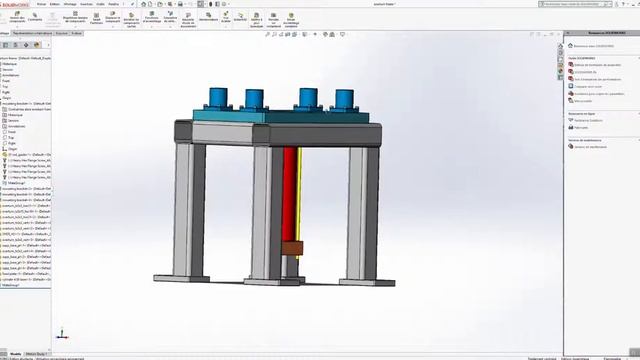The height and width of the screenshot is (360, 640).
Task: Select the Contraintes dans tree item
Action: (27, 109)
